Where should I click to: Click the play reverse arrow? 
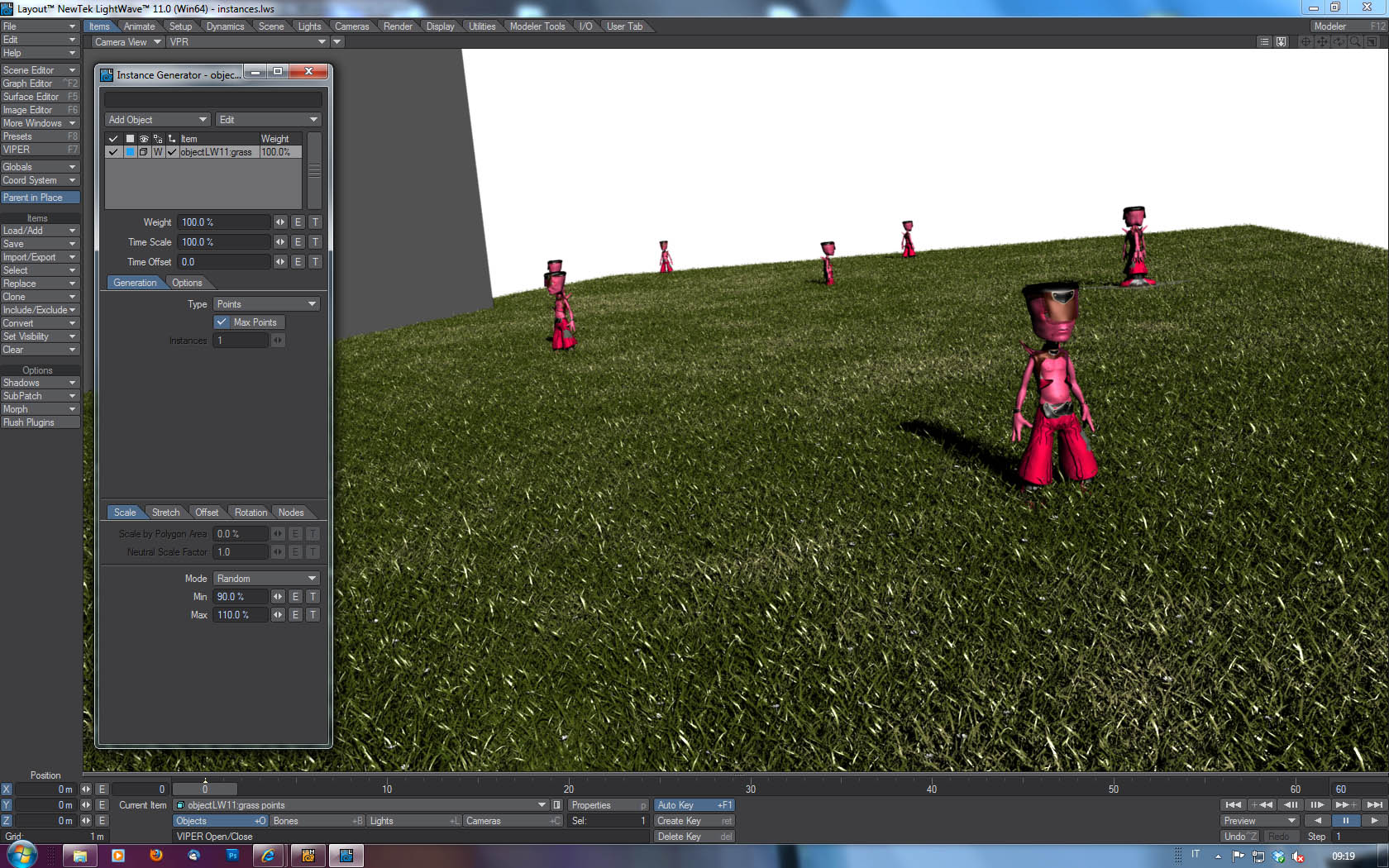(1317, 821)
